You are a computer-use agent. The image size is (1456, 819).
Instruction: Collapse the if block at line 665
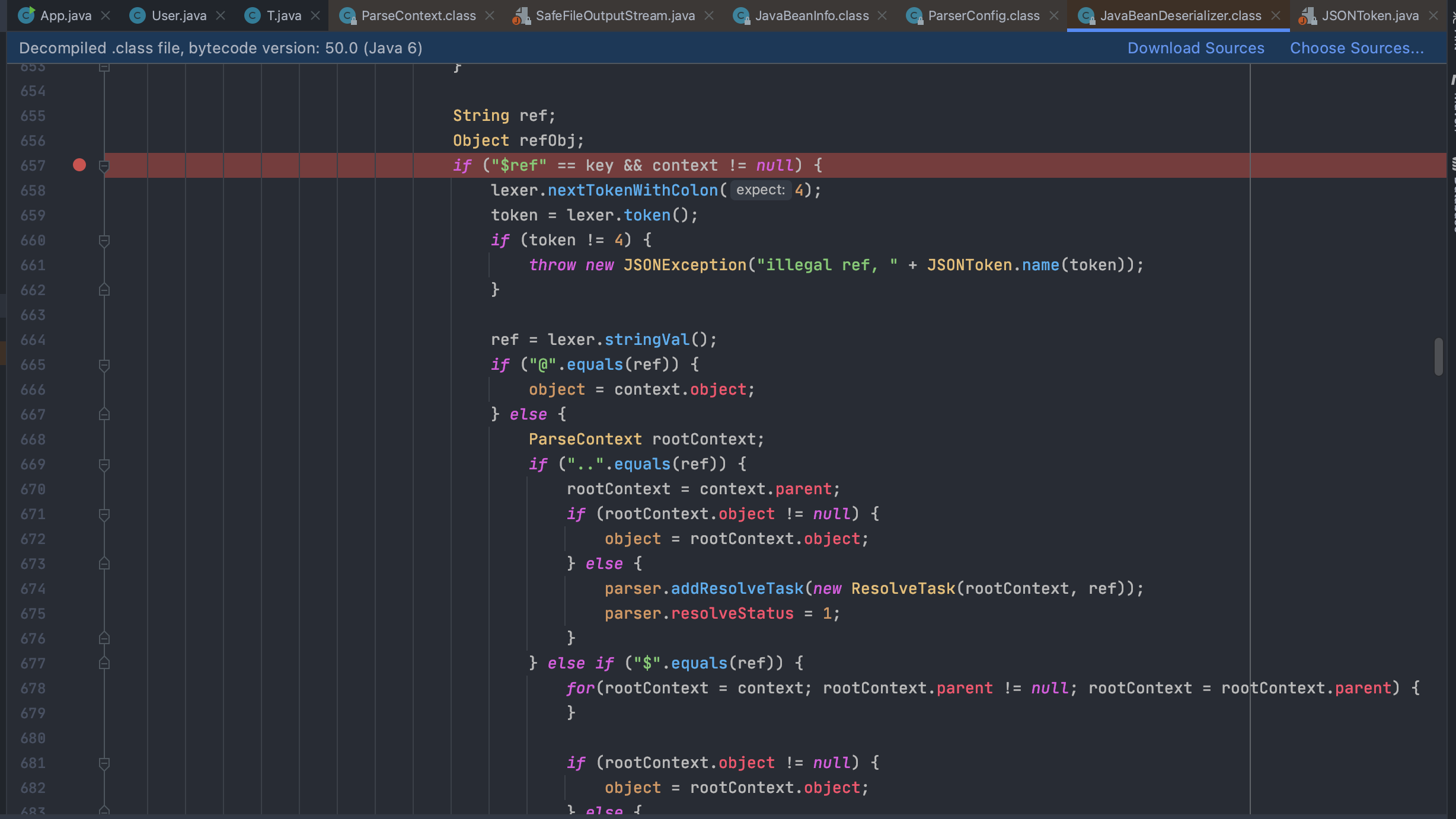(104, 364)
